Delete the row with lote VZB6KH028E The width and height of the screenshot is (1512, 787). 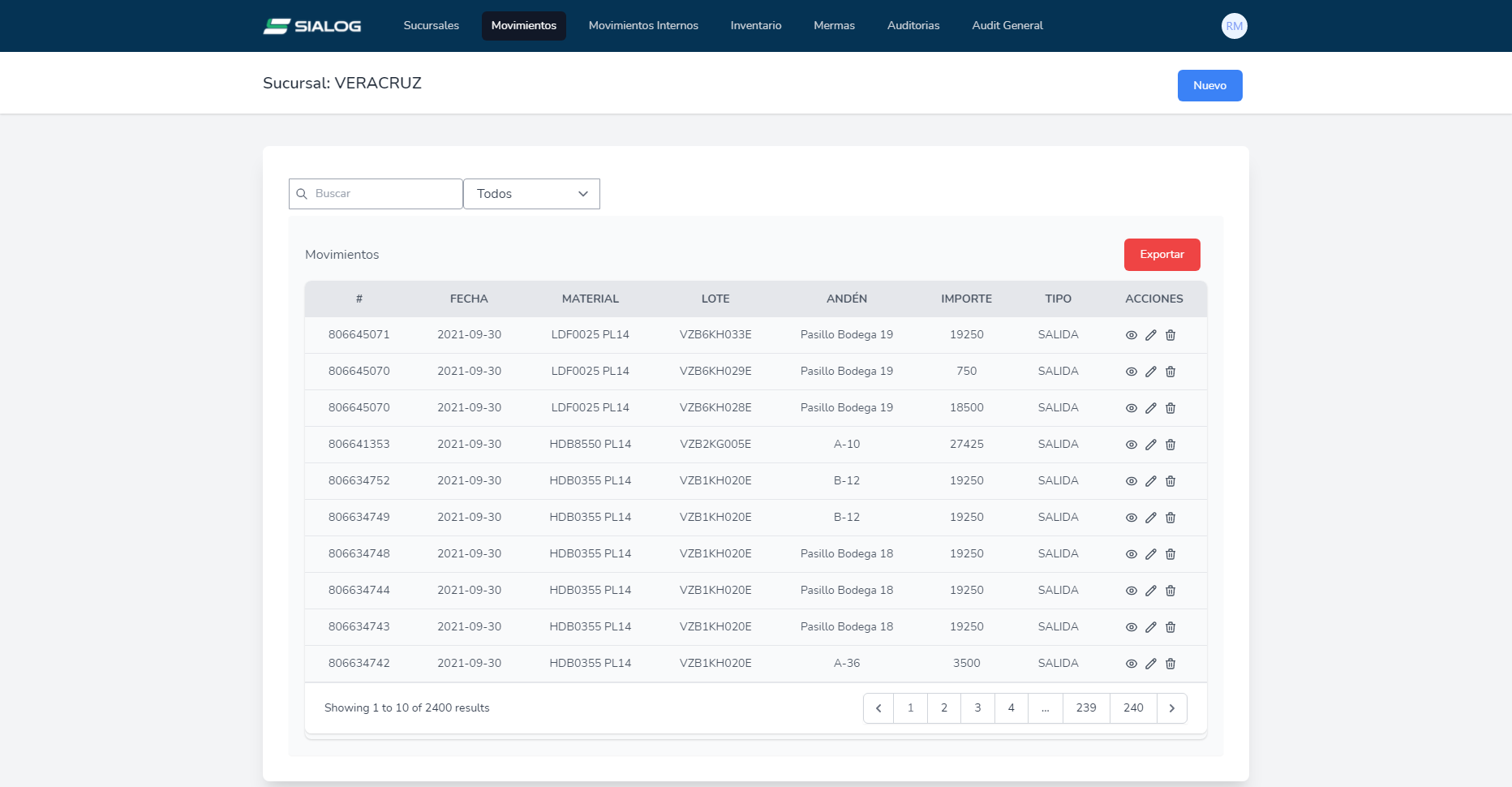pos(1171,408)
